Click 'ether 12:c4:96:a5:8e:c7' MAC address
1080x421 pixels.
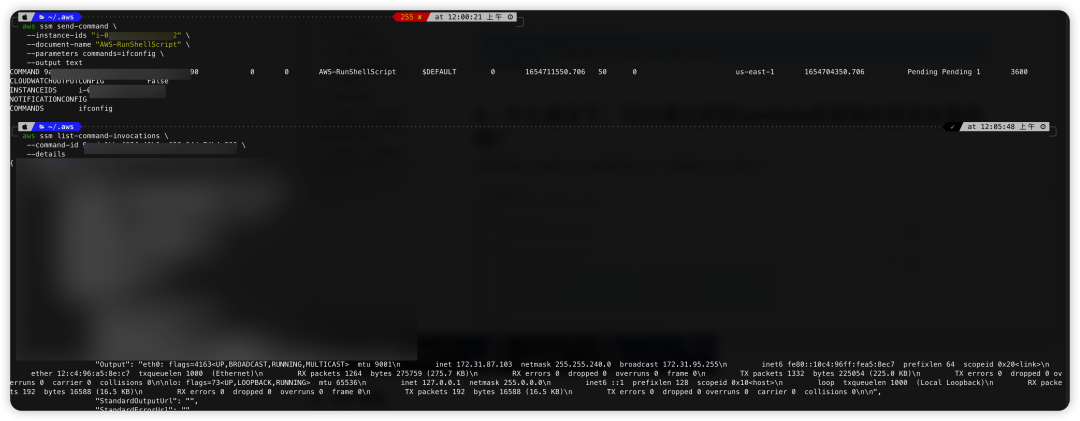[x=81, y=373]
